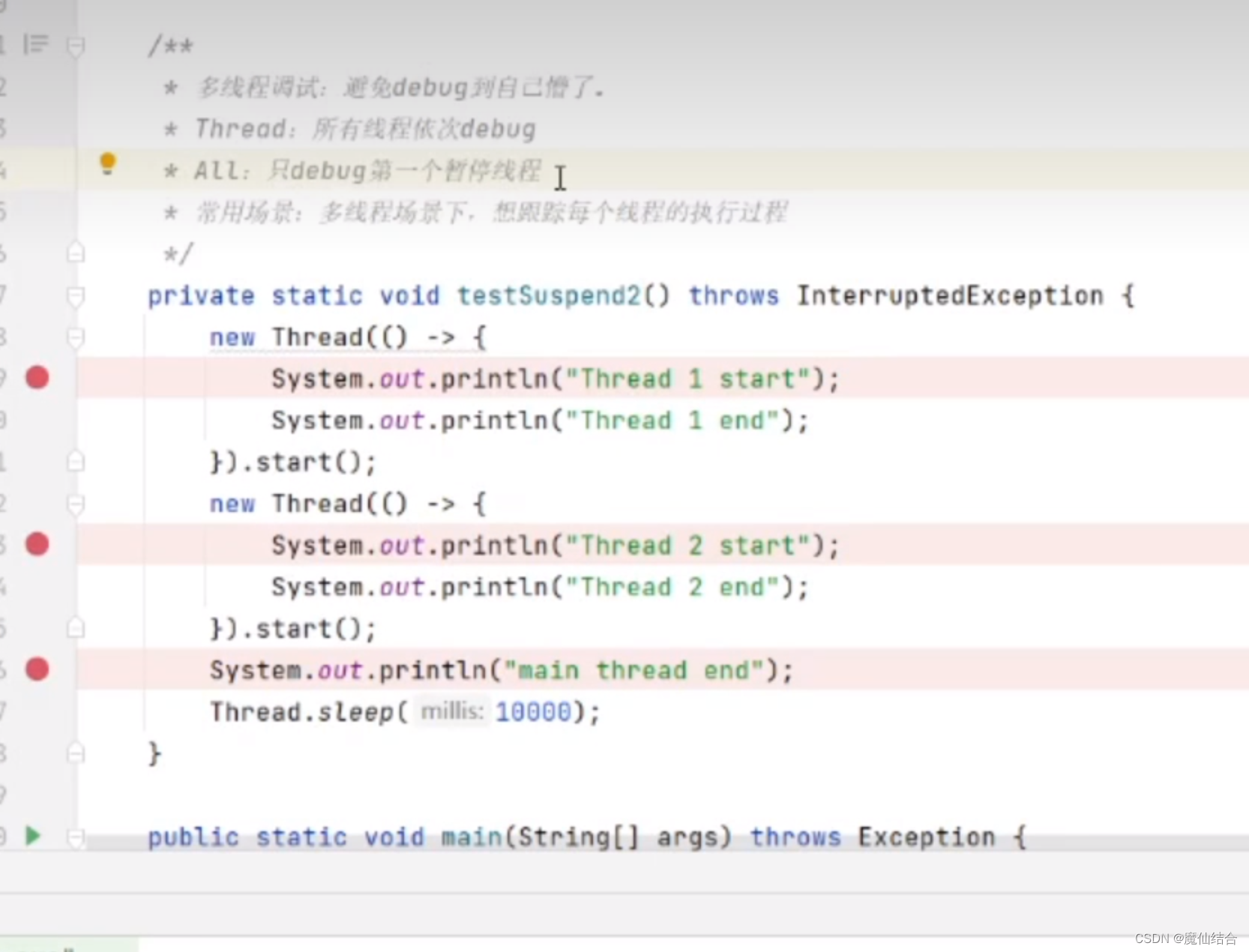Click the first "new Thread(() -> {" line

click(x=348, y=337)
